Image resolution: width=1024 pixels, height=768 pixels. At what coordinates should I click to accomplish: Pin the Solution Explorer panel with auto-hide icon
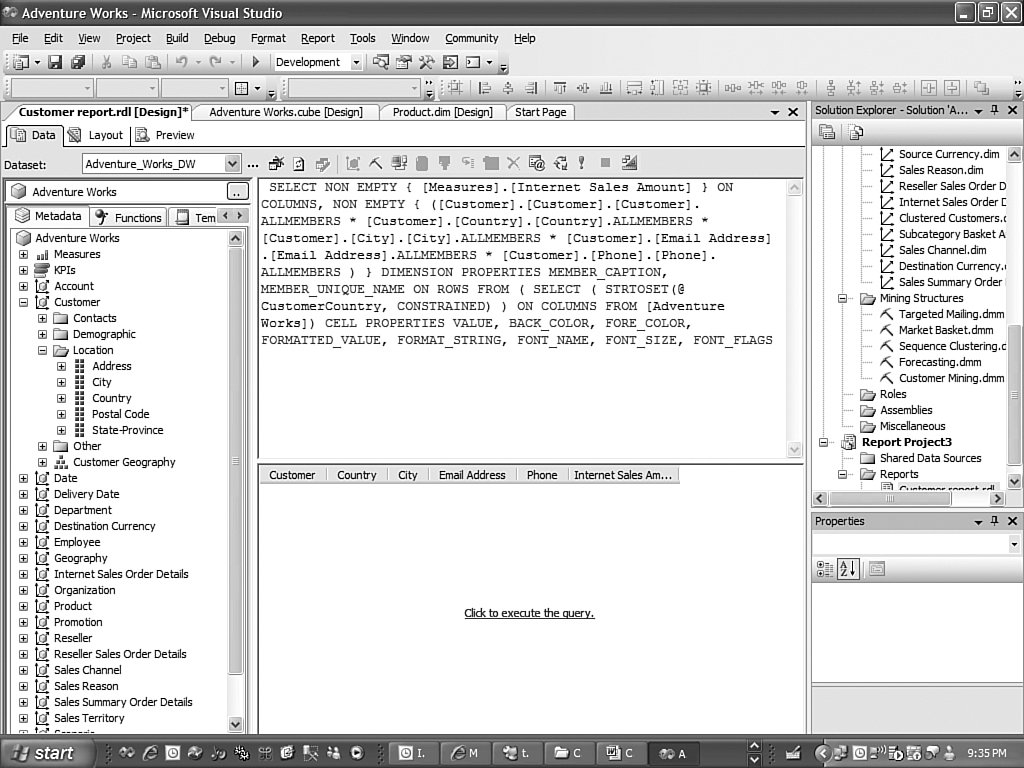point(995,110)
